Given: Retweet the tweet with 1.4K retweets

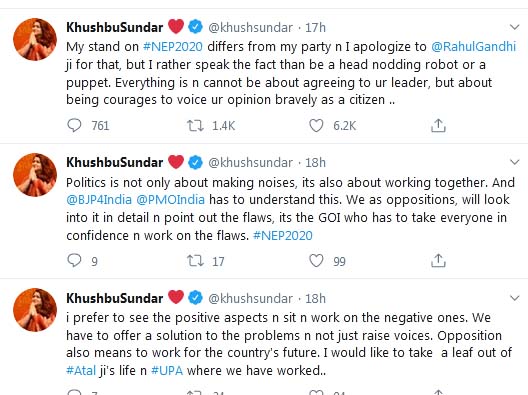Looking at the screenshot, I should (x=195, y=126).
